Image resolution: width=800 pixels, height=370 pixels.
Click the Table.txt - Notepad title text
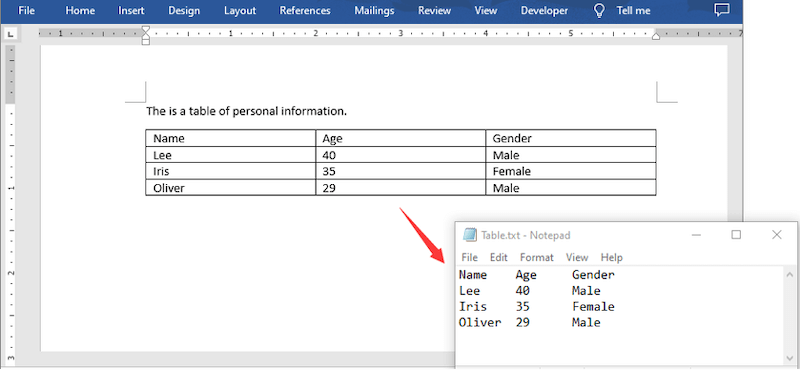point(526,235)
